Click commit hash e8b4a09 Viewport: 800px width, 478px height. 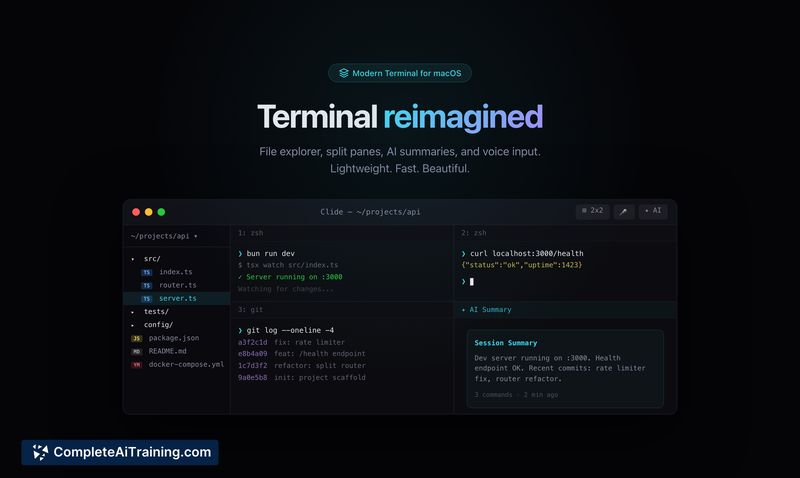253,354
